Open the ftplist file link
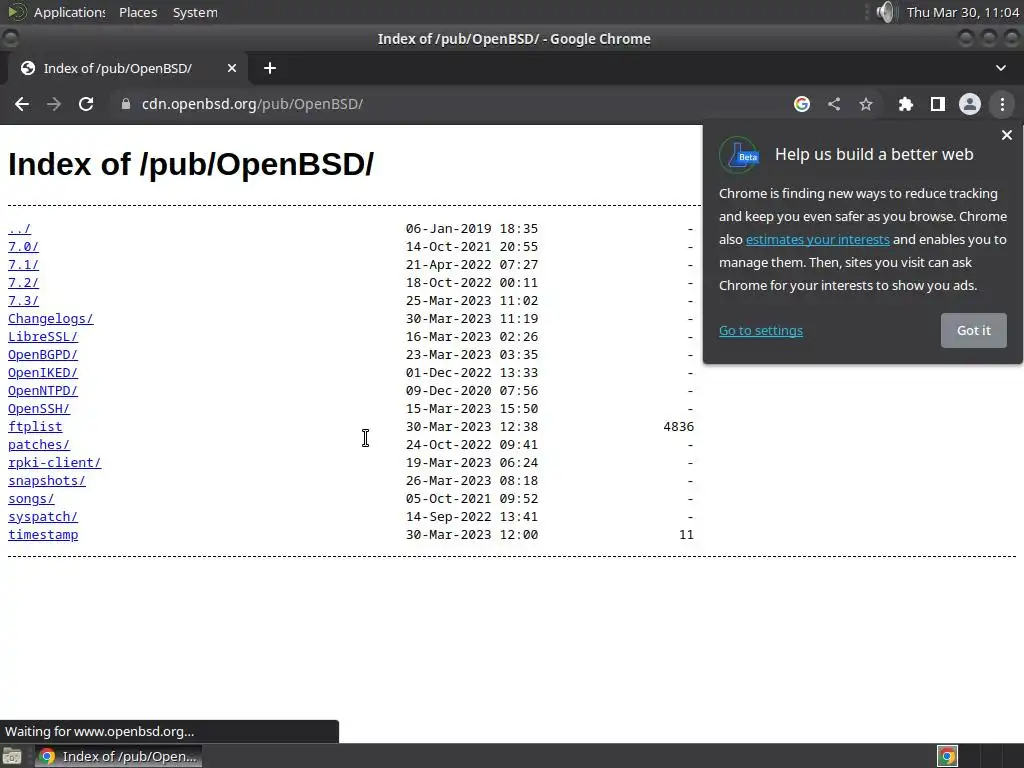 [35, 426]
